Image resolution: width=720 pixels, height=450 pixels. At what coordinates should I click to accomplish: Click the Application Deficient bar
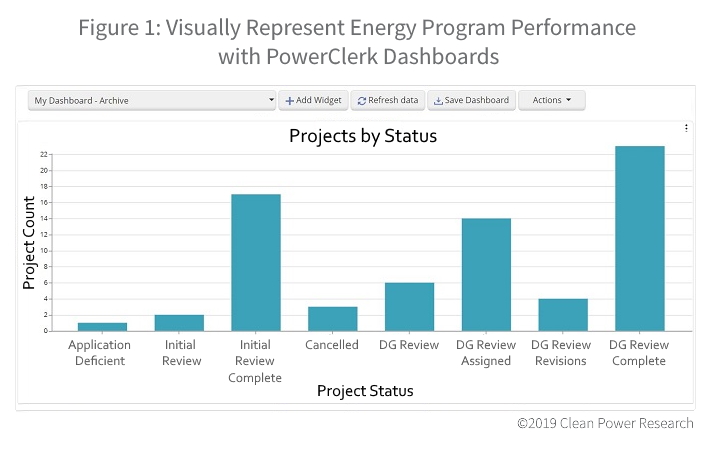(102, 327)
